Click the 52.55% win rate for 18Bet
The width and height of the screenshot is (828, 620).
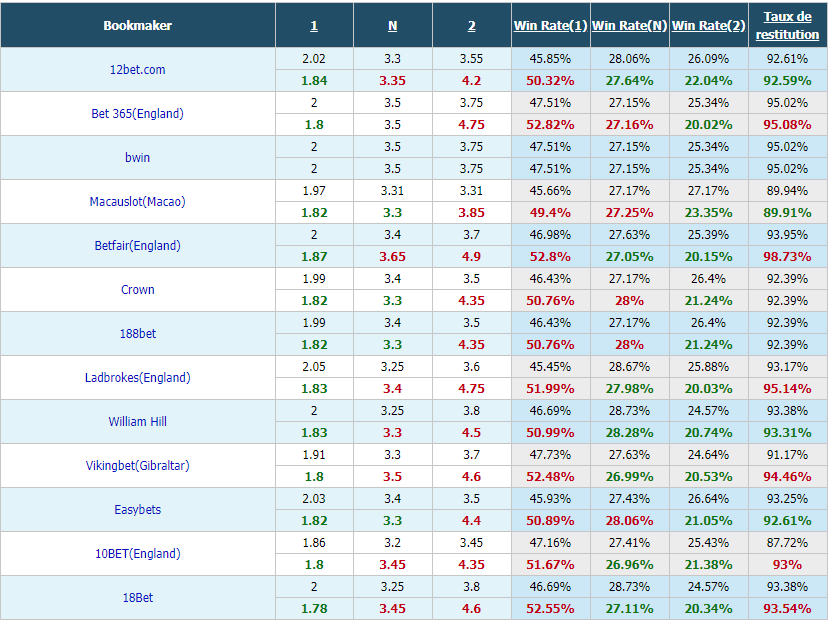550,609
